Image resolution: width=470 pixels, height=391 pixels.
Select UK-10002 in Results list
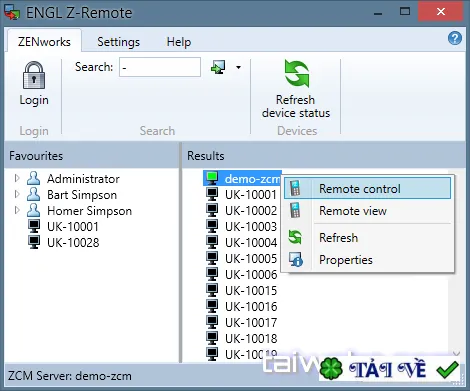click(251, 211)
